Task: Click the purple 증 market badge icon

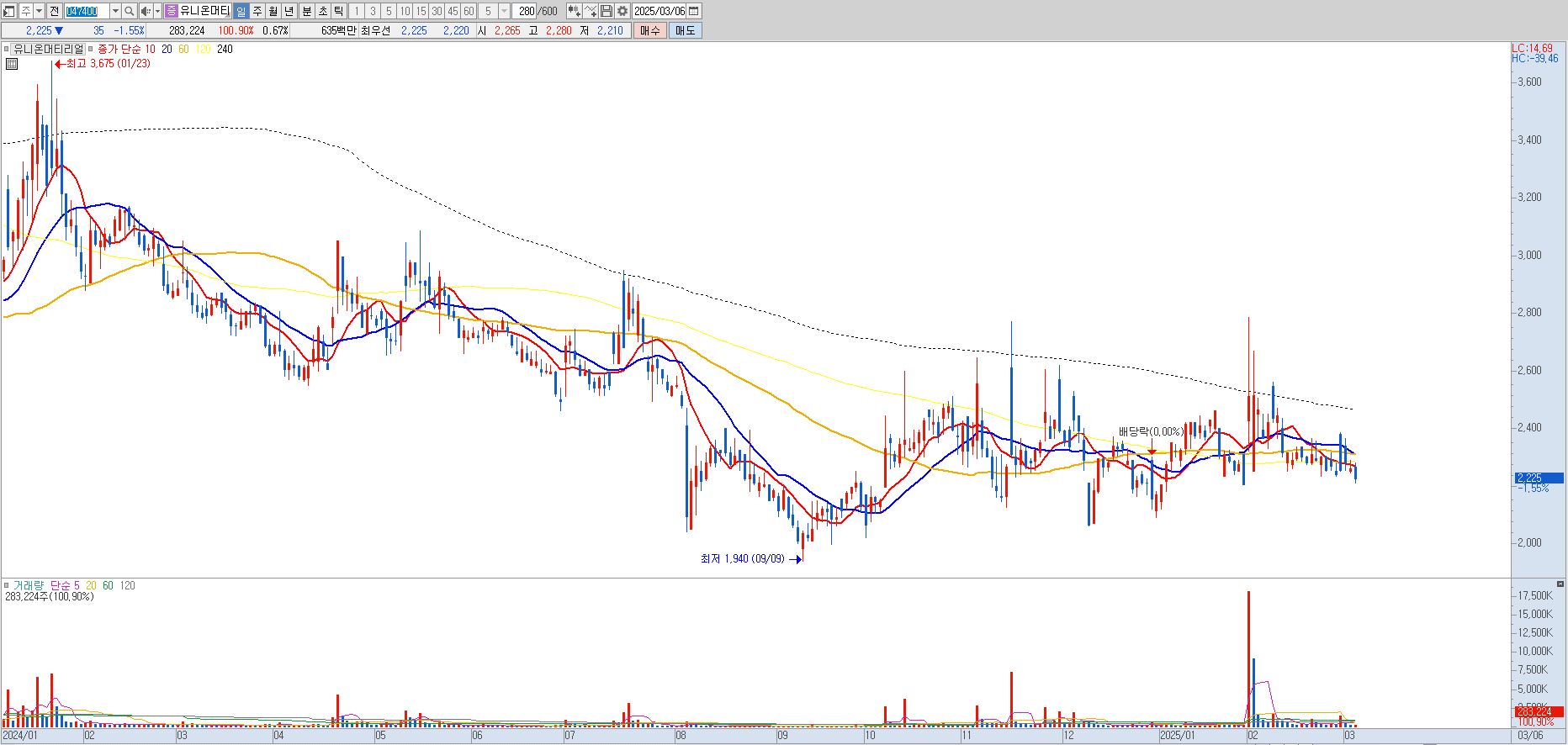Action: [x=172, y=11]
